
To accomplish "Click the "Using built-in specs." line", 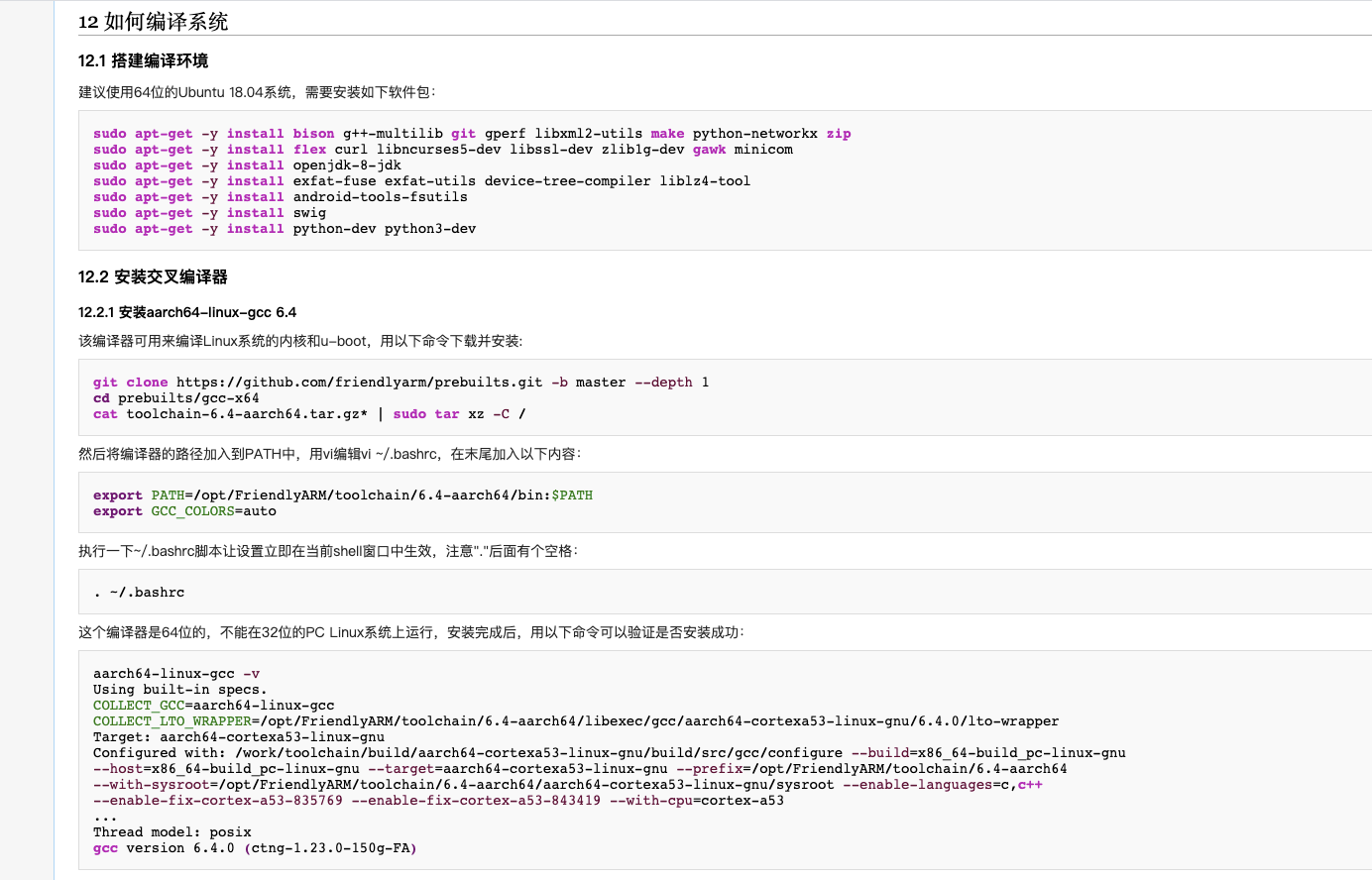I will 180,690.
